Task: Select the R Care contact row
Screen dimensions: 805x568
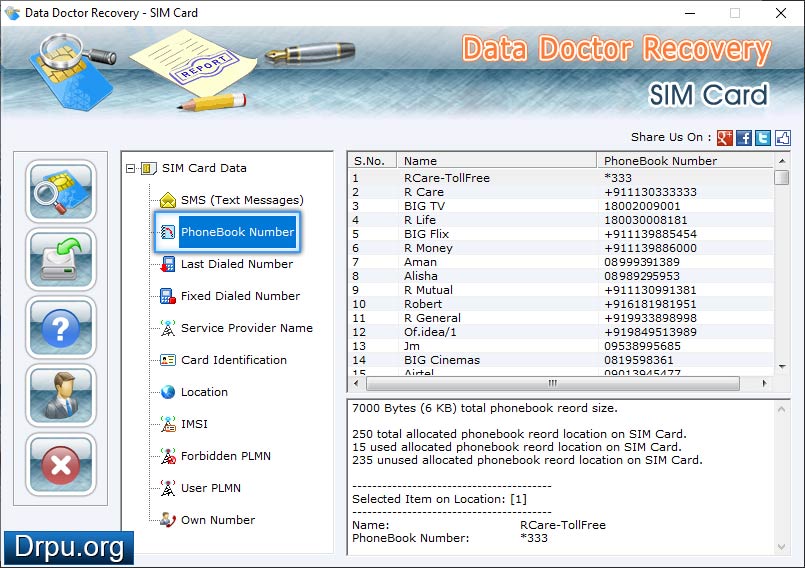Action: [x=561, y=192]
